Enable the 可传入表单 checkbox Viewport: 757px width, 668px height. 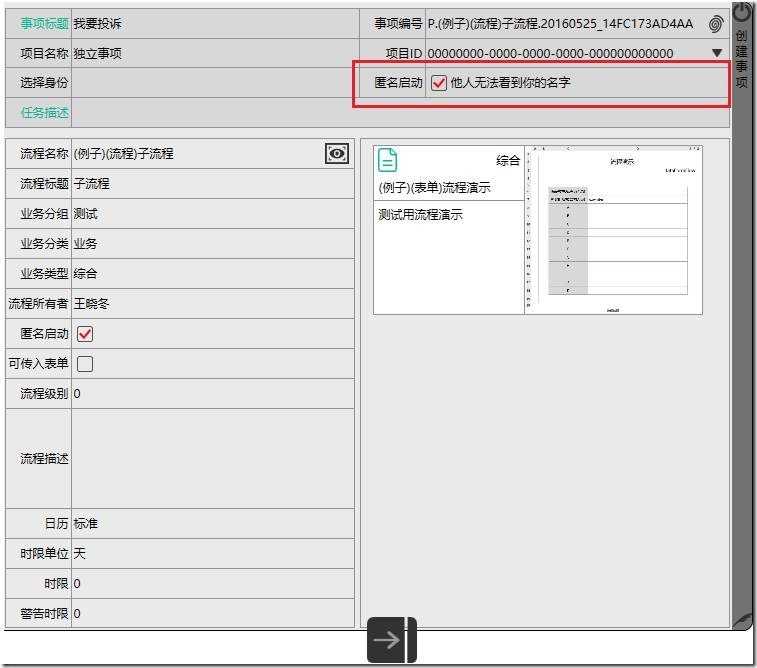pos(85,364)
